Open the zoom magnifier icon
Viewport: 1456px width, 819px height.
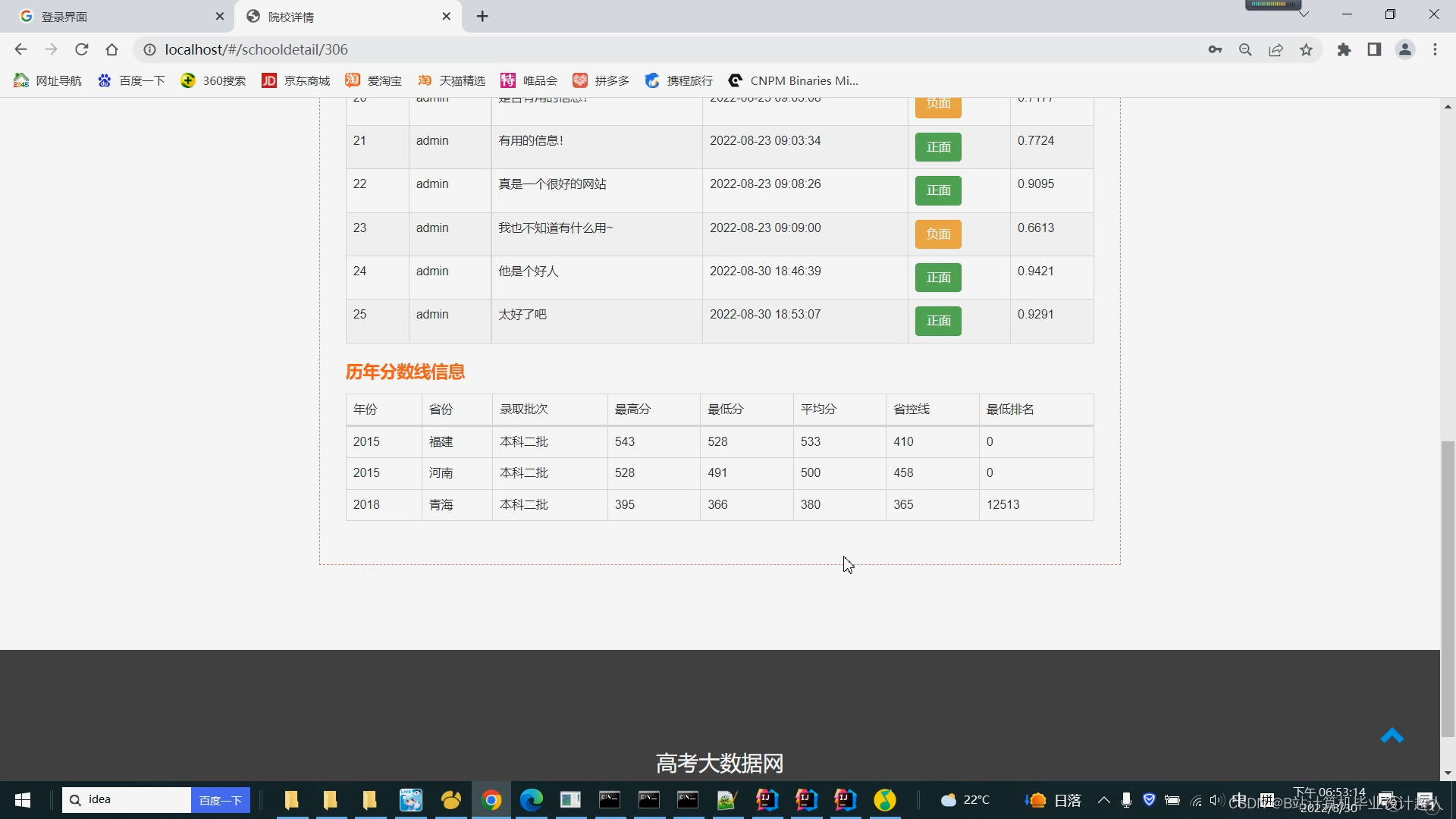[x=1245, y=50]
